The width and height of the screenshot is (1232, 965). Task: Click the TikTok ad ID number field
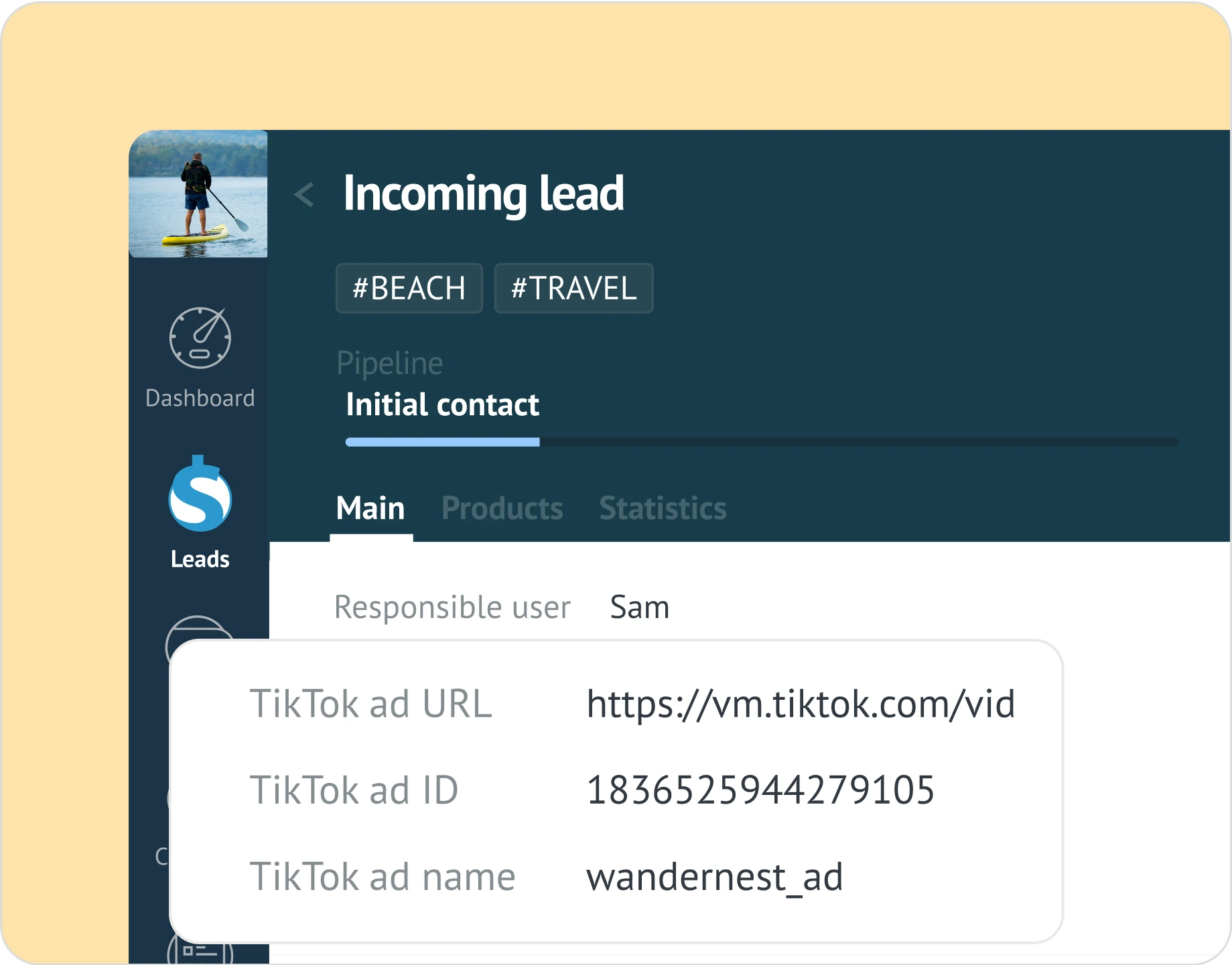pyautogui.click(x=760, y=790)
